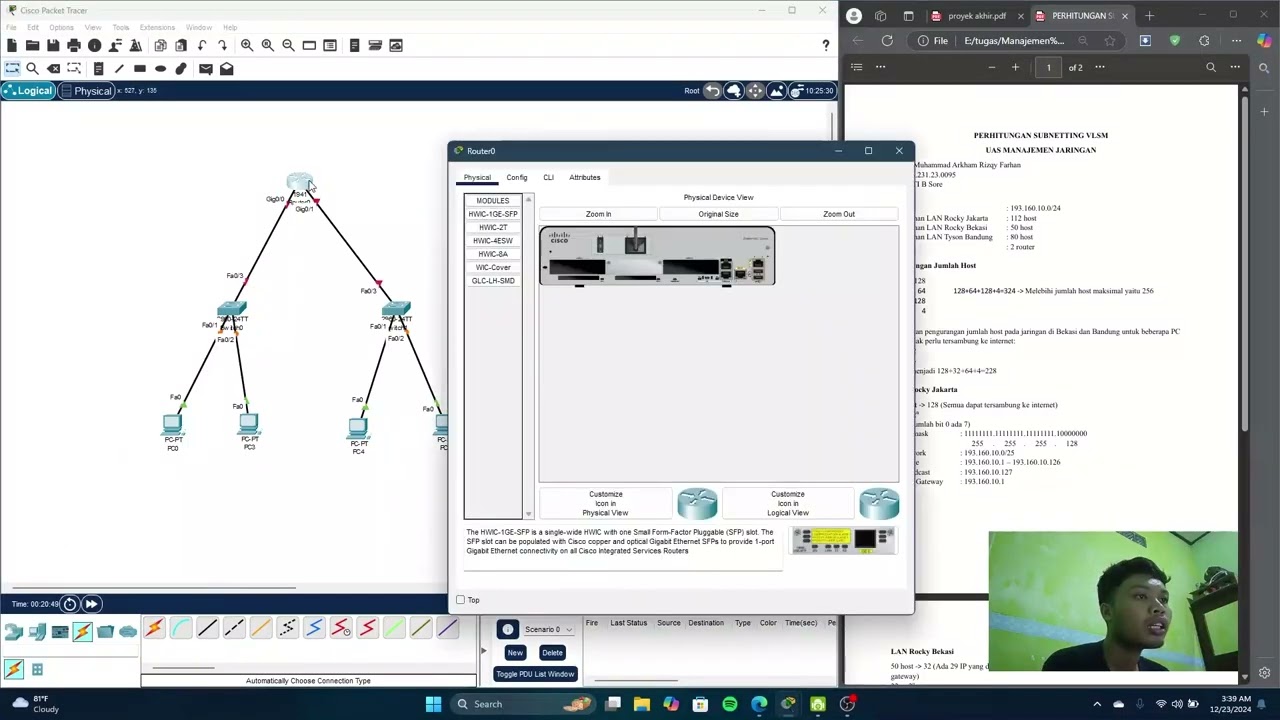1280x720 pixels.
Task: Select HWIC-4ESW module
Action: (x=493, y=241)
